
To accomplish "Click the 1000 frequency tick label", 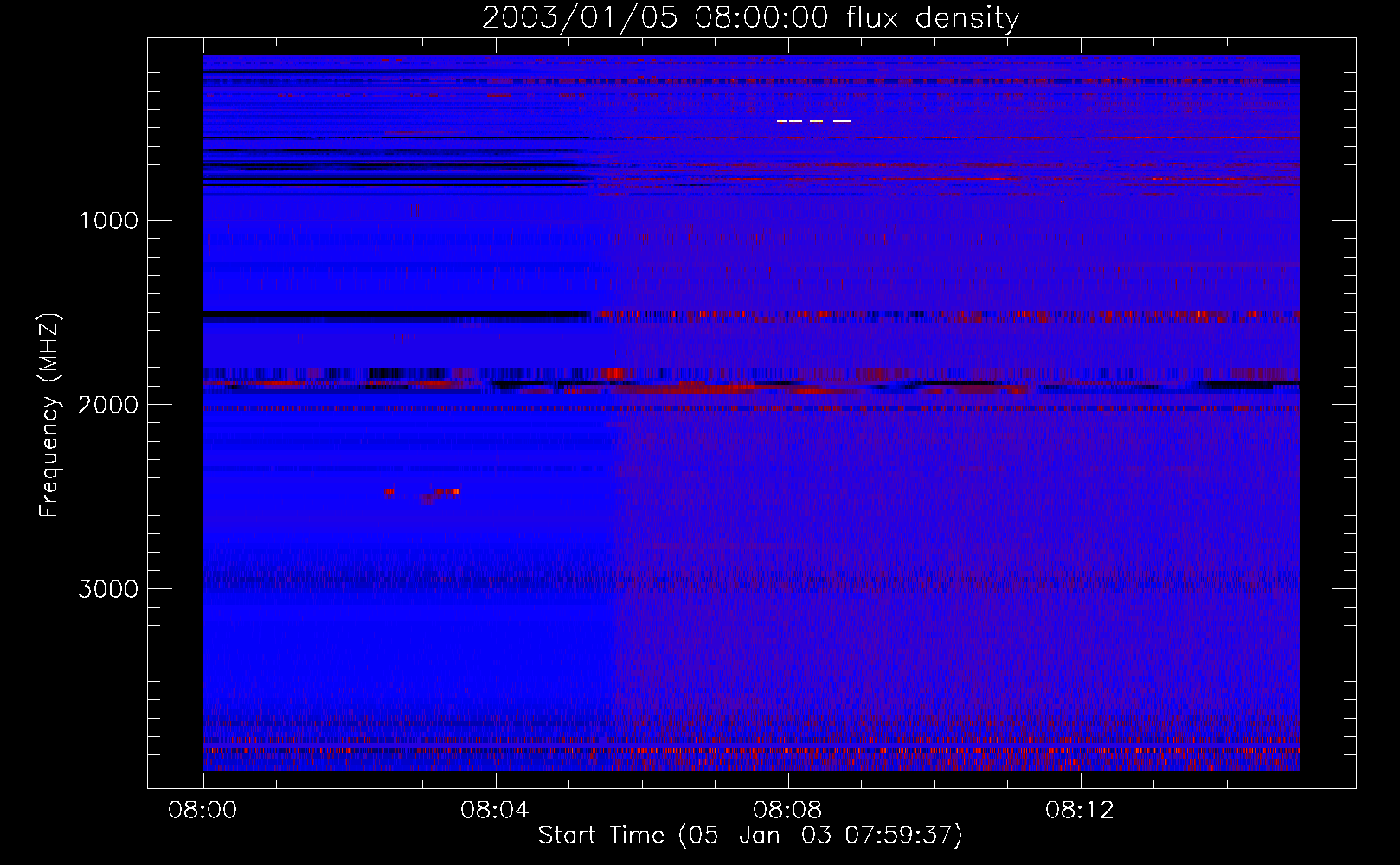I will (108, 221).
